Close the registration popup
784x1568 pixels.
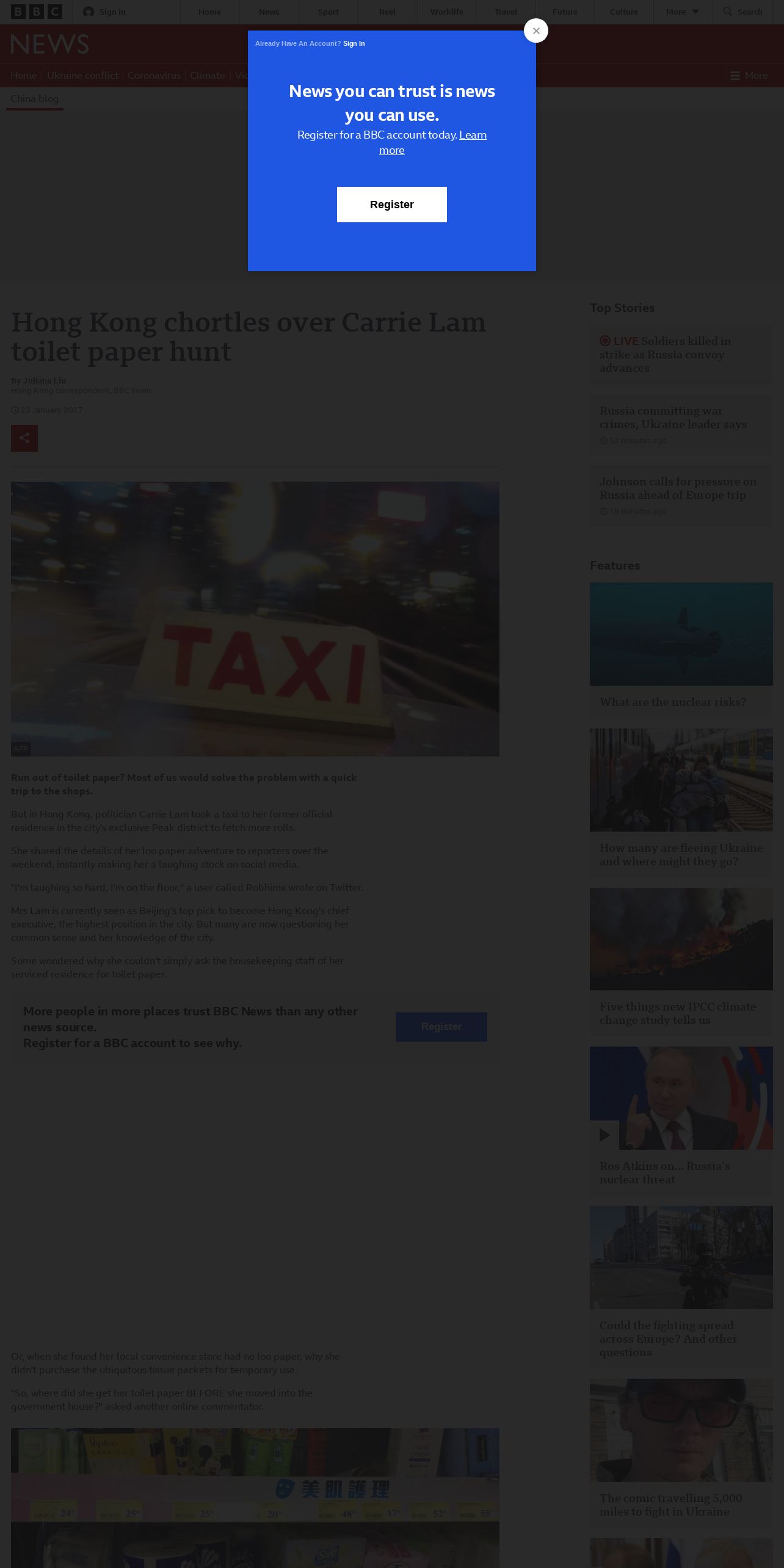click(536, 31)
